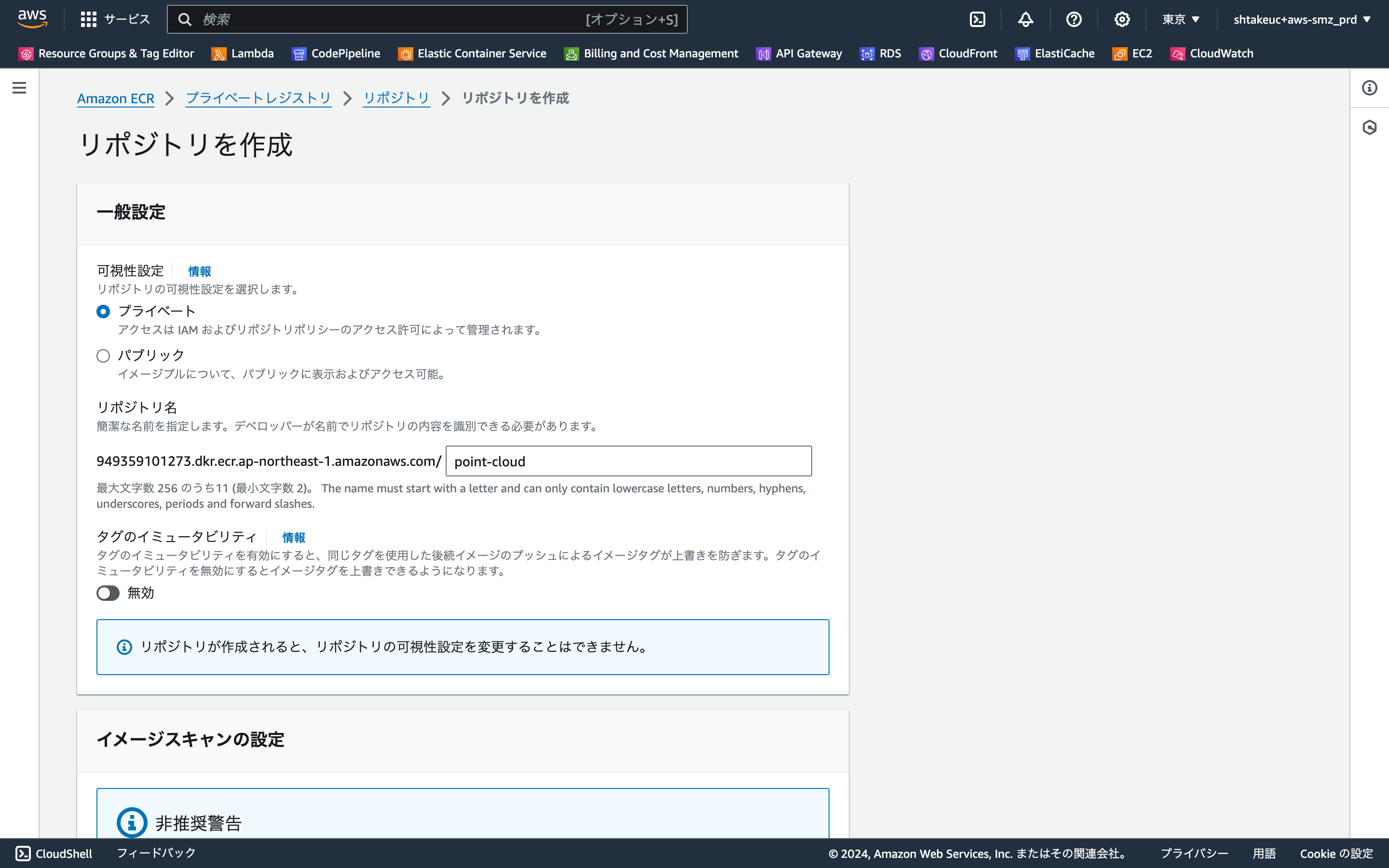Screen dimensions: 1389x868
Task: Open the notifications bell
Action: [1026, 19]
